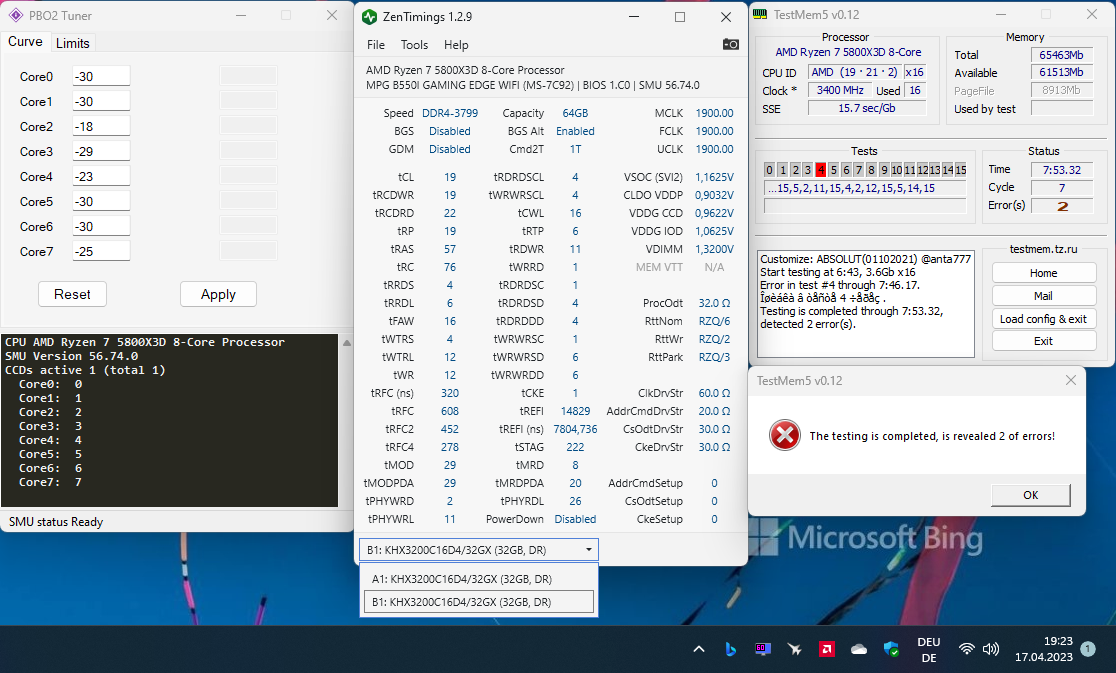Click Core5 offset input field
Image resolution: width=1116 pixels, height=673 pixels.
pyautogui.click(x=101, y=201)
